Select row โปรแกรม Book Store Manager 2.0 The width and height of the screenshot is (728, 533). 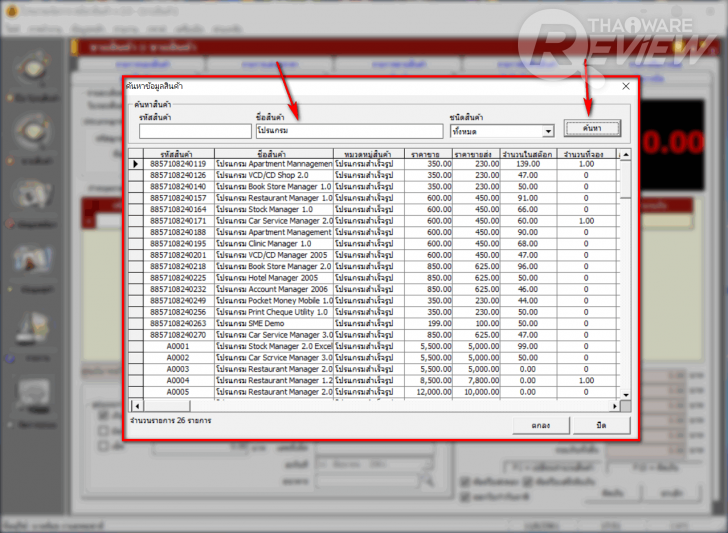[x=374, y=266]
